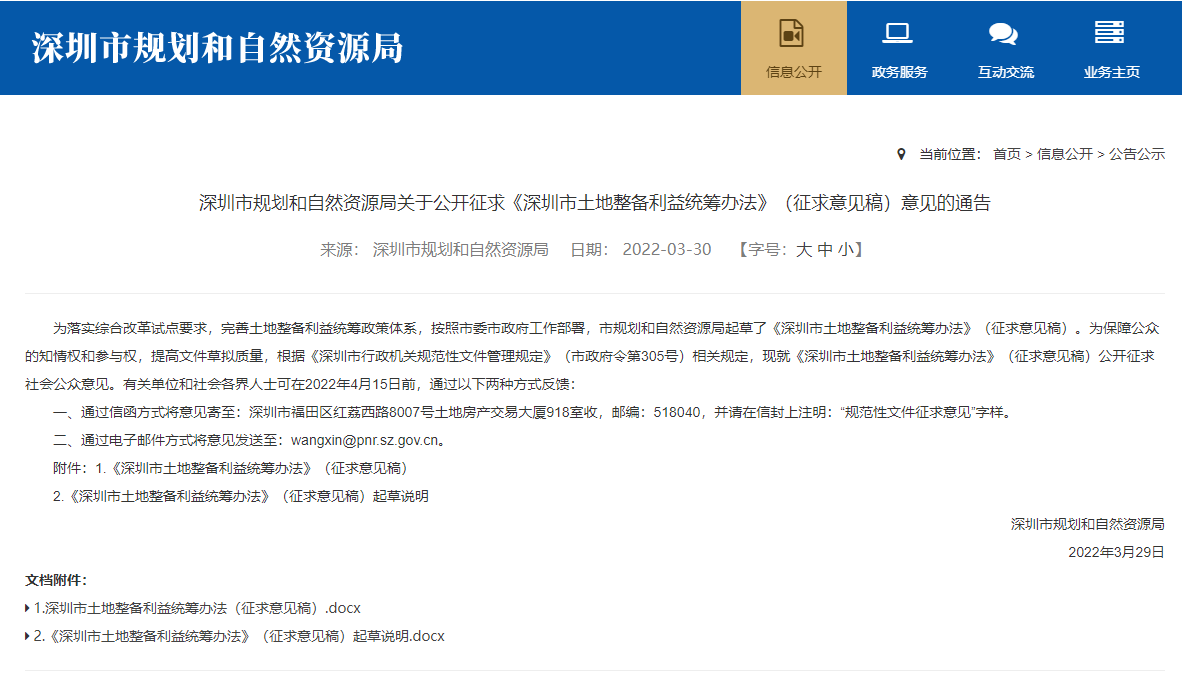Click the arrow bullet before first attachment

pyautogui.click(x=28, y=608)
